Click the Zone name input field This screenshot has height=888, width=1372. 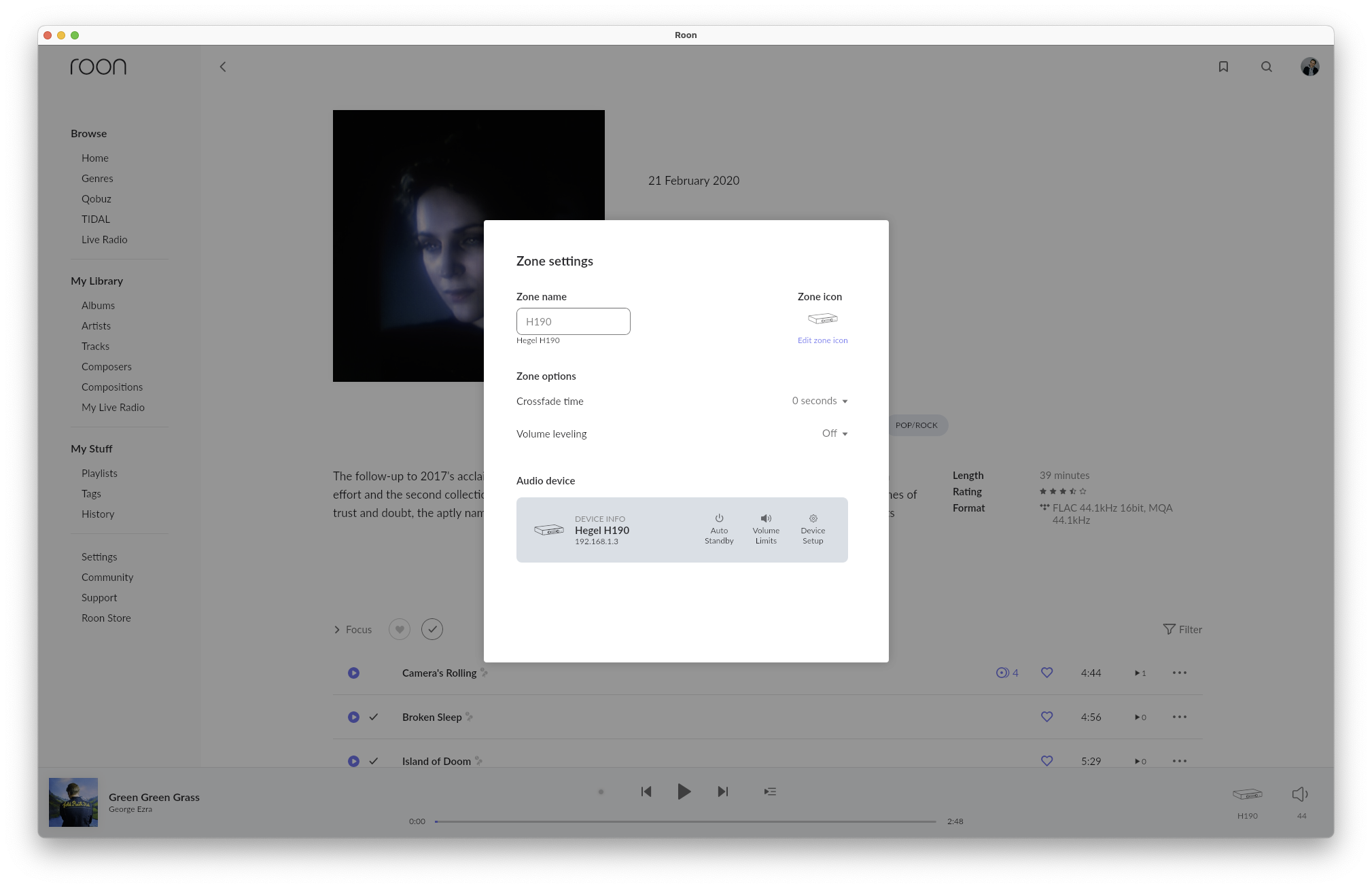tap(573, 321)
